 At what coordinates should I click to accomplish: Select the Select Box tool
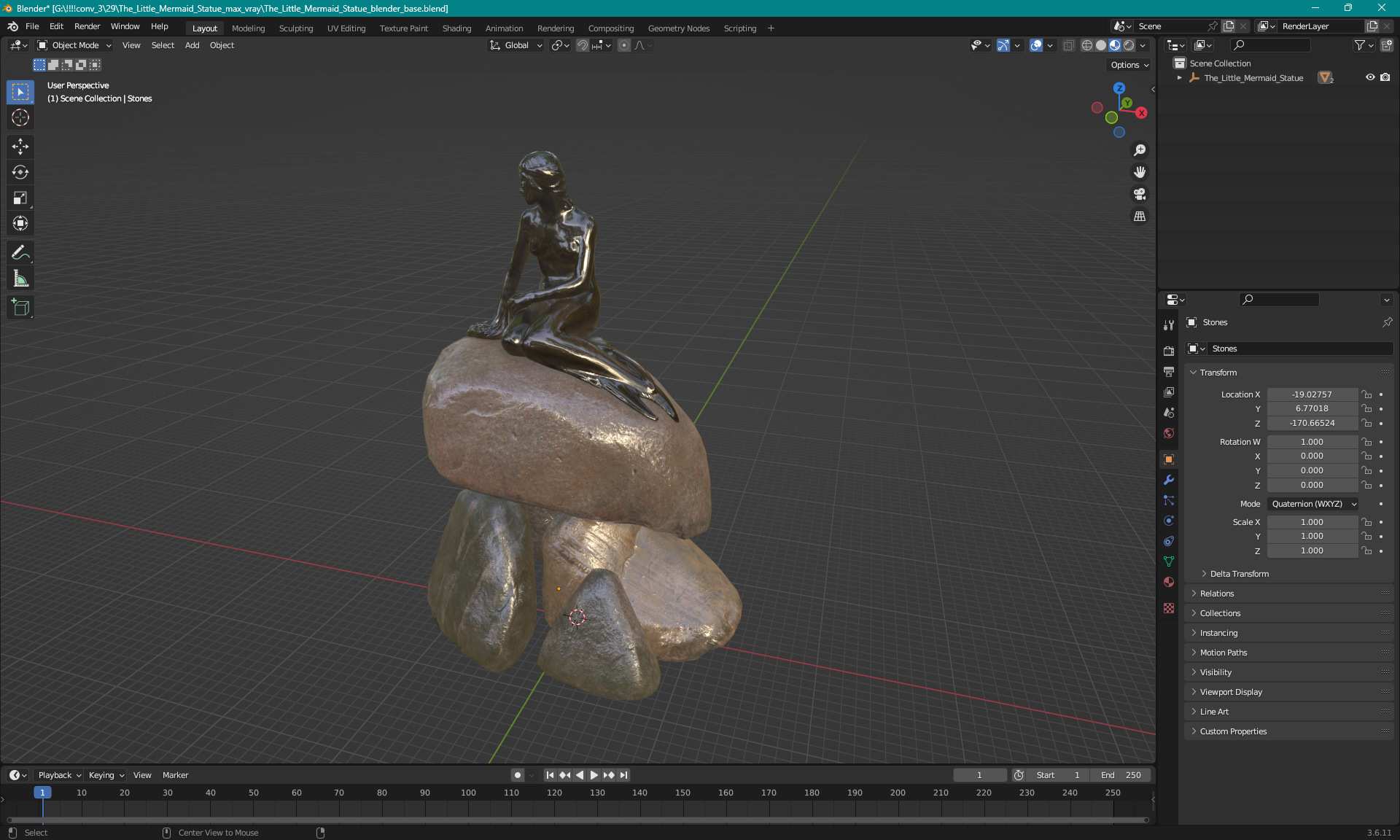click(20, 92)
